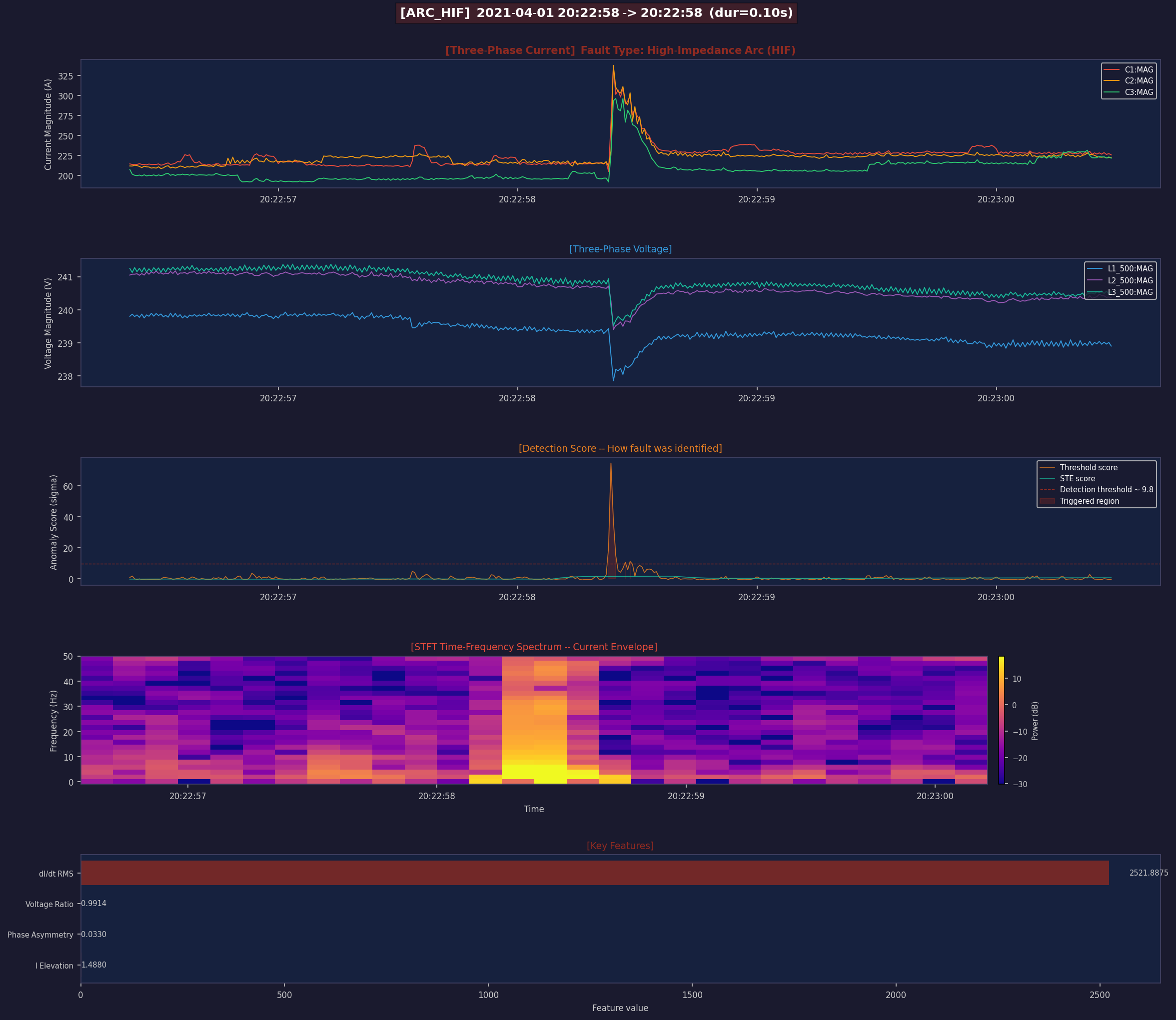Screen dimensions: 1176x1020
Task: Click Detection threshold ~ 9.8 legend entry
Action: [x=1106, y=489]
